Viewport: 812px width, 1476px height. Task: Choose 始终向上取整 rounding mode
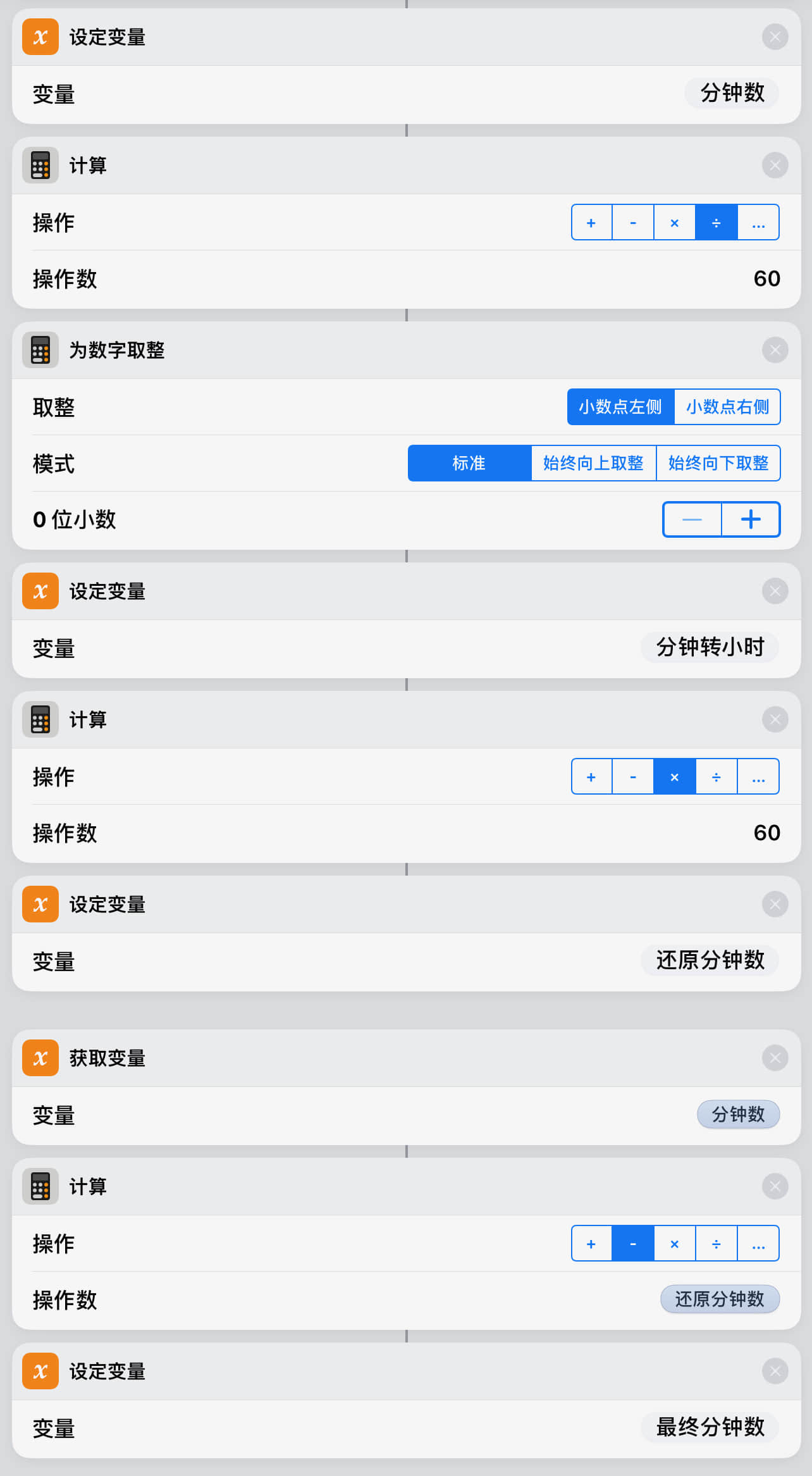(x=593, y=463)
